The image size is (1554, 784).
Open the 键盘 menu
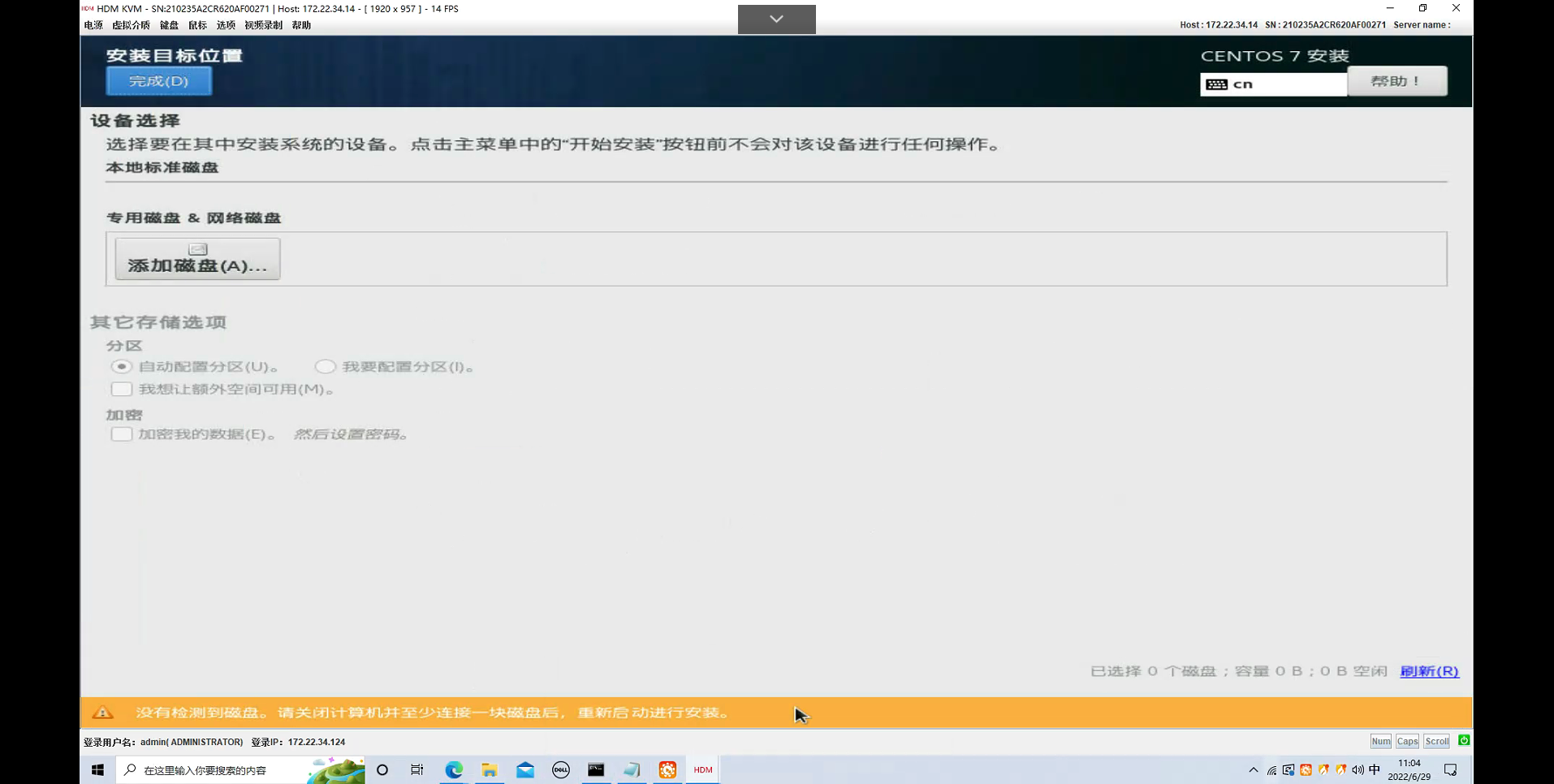(x=169, y=25)
